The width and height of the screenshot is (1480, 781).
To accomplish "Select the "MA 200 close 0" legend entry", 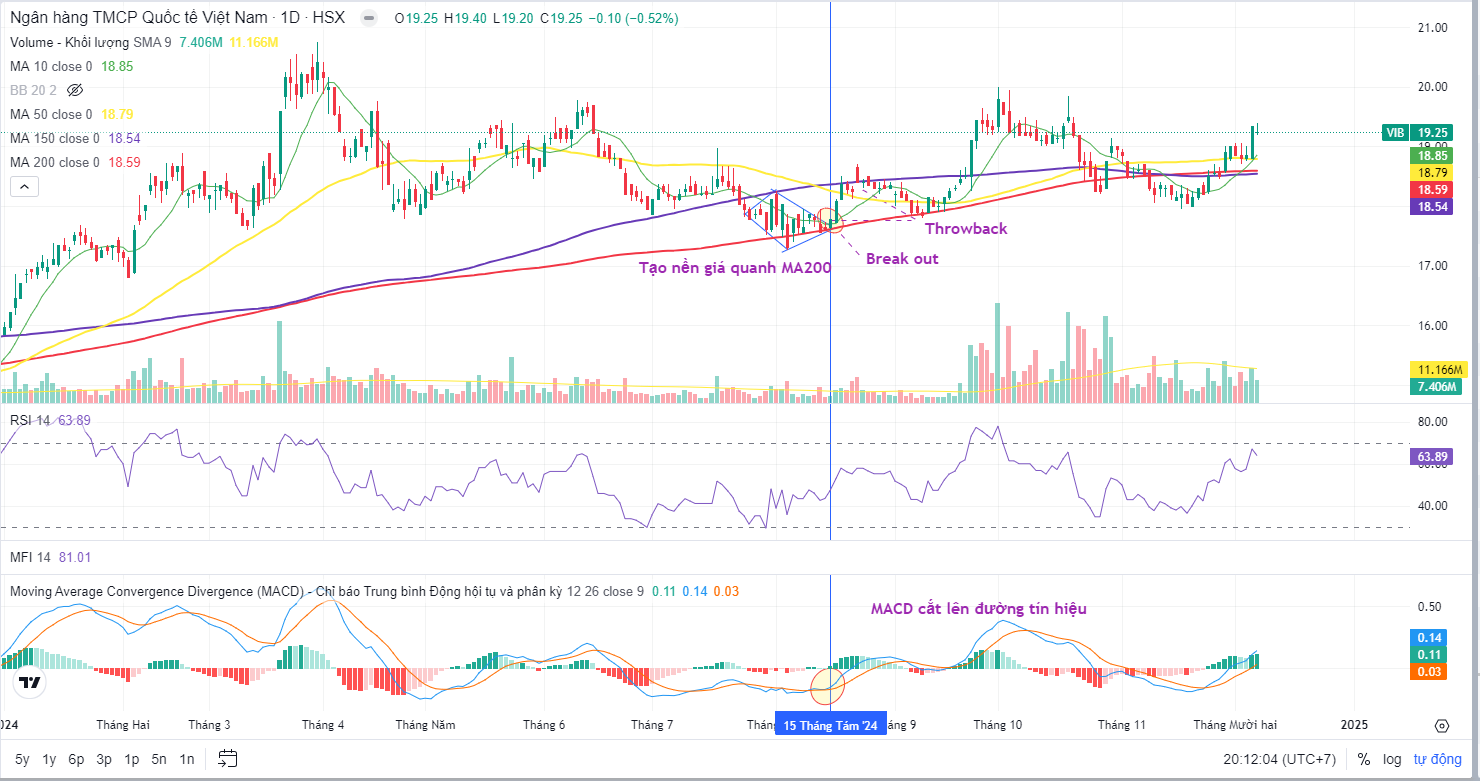I will click(55, 162).
